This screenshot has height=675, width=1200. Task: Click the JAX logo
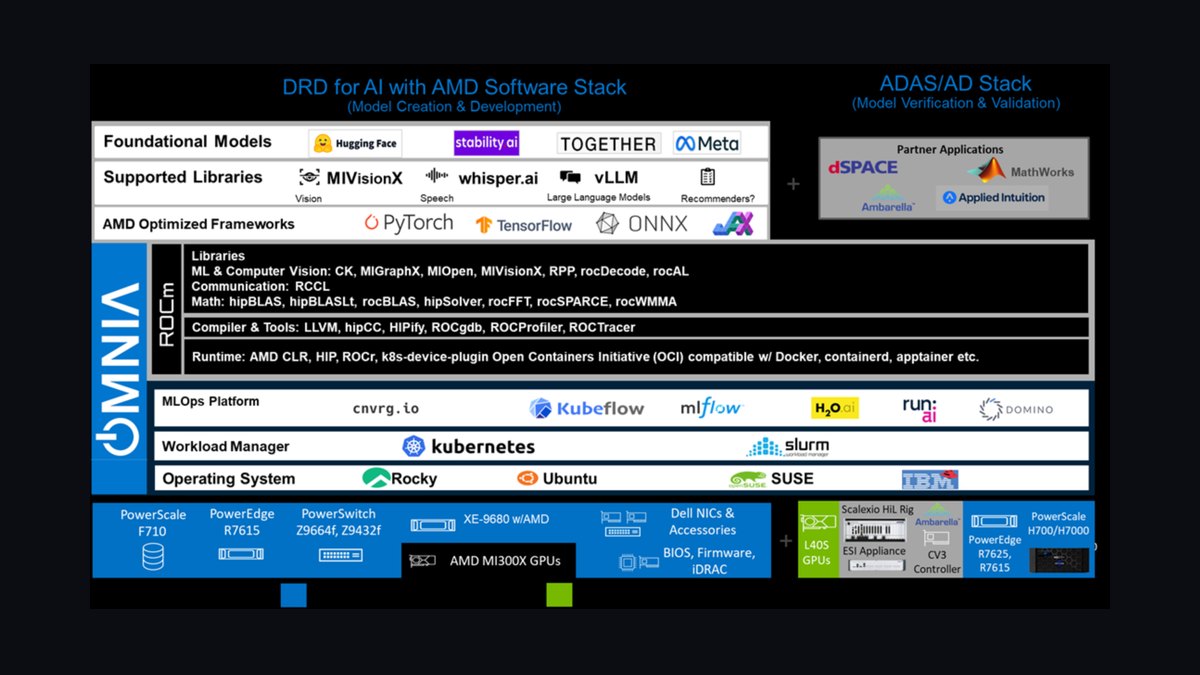[x=732, y=224]
